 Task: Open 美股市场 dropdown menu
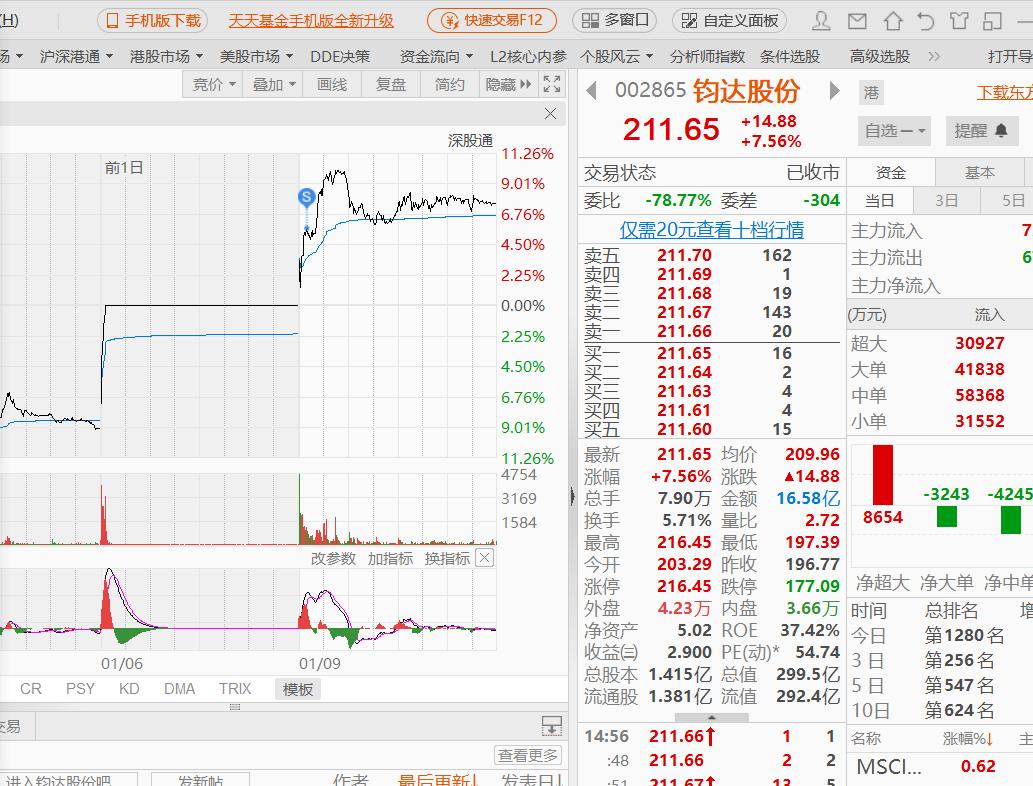coord(256,57)
